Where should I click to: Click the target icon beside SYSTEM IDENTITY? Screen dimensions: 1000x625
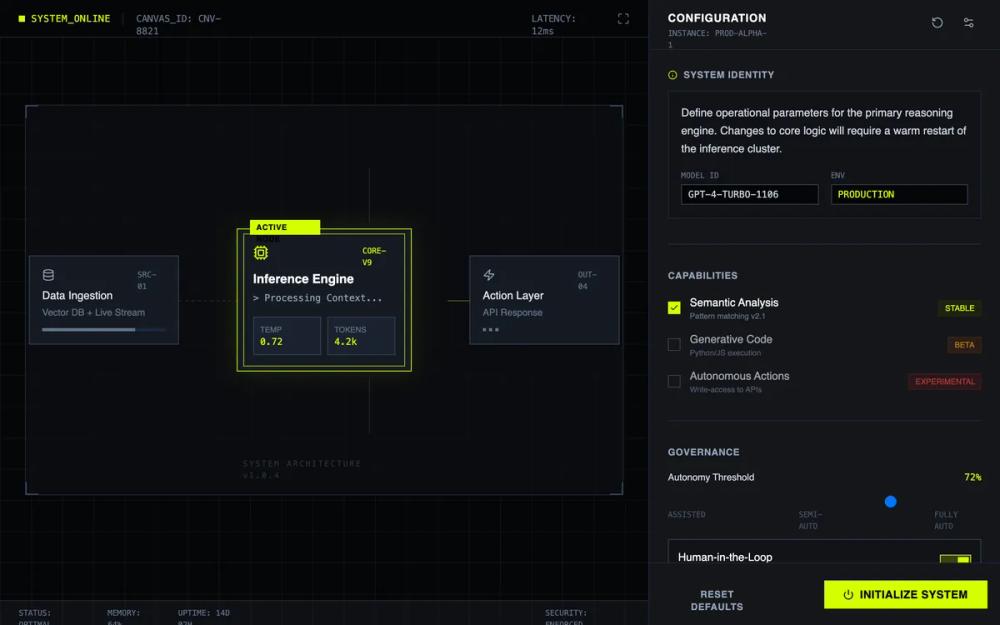tap(674, 74)
